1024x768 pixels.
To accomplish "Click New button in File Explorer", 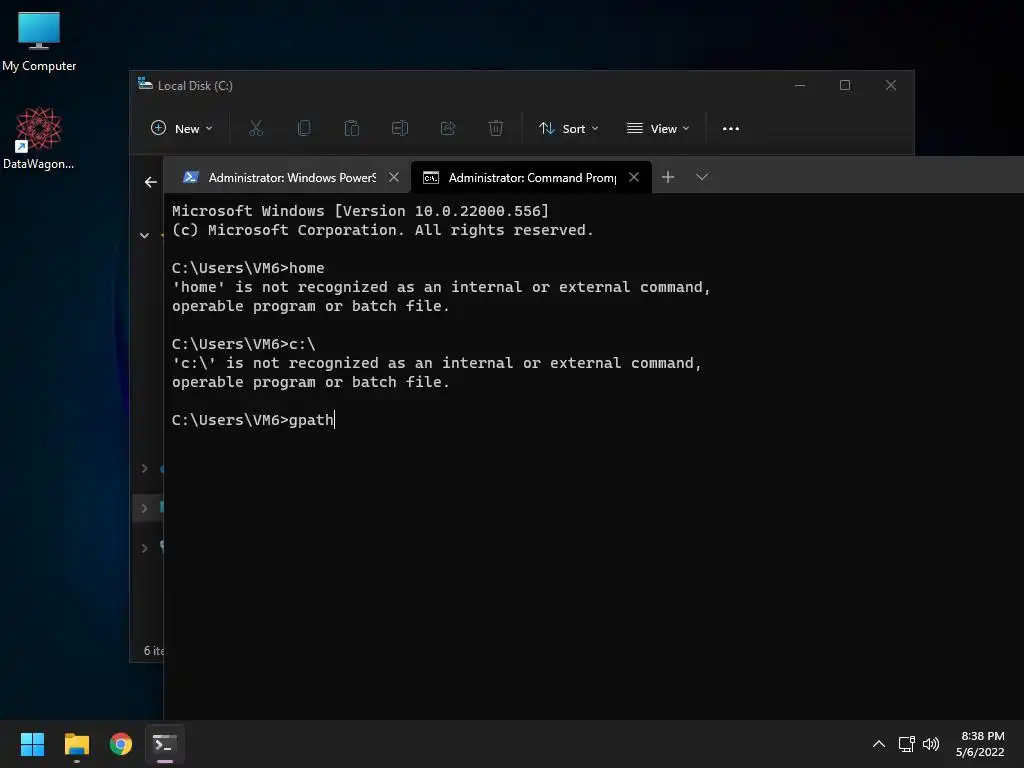I will click(182, 129).
